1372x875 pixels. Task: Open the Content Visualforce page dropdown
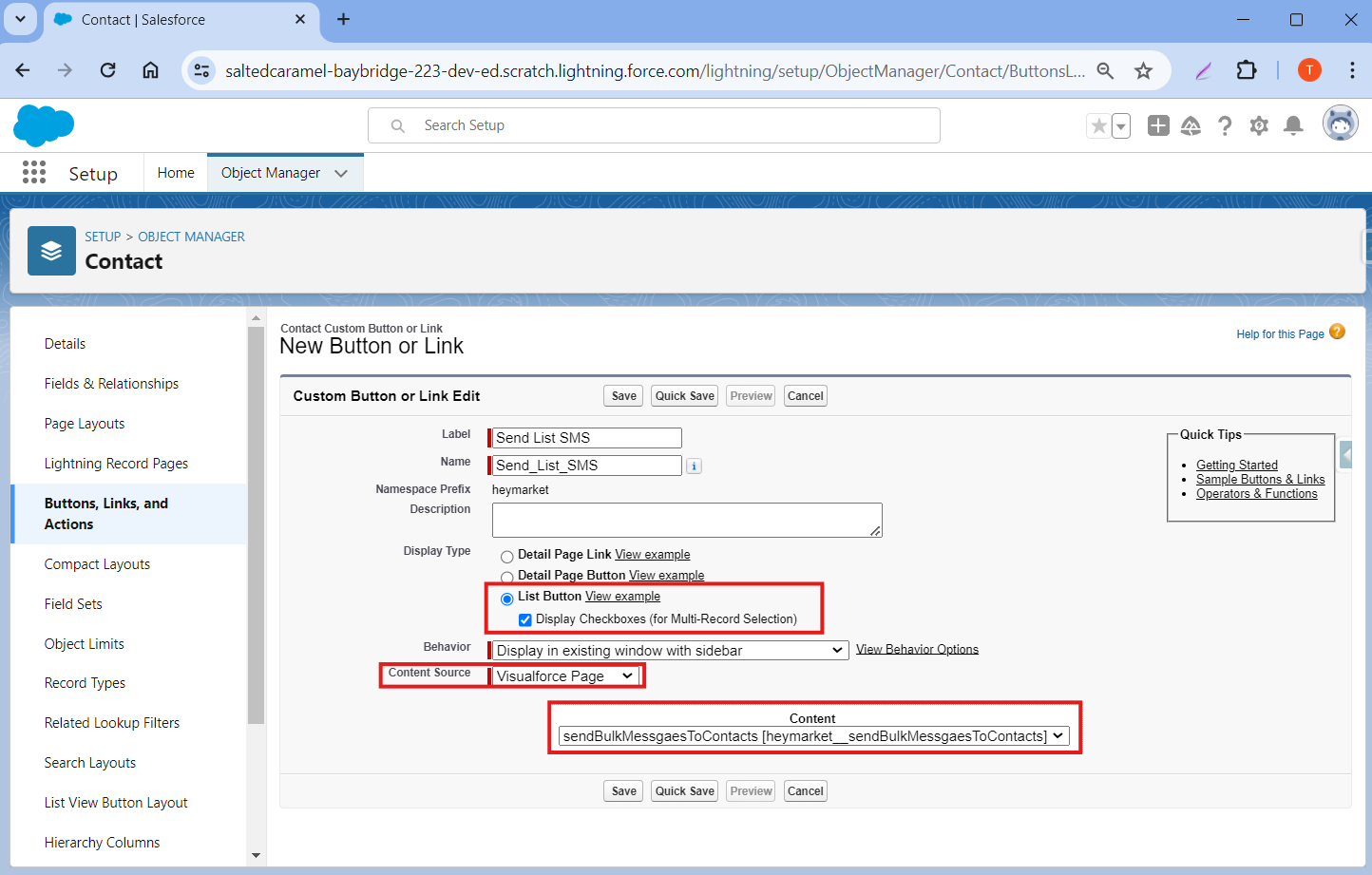pos(814,736)
